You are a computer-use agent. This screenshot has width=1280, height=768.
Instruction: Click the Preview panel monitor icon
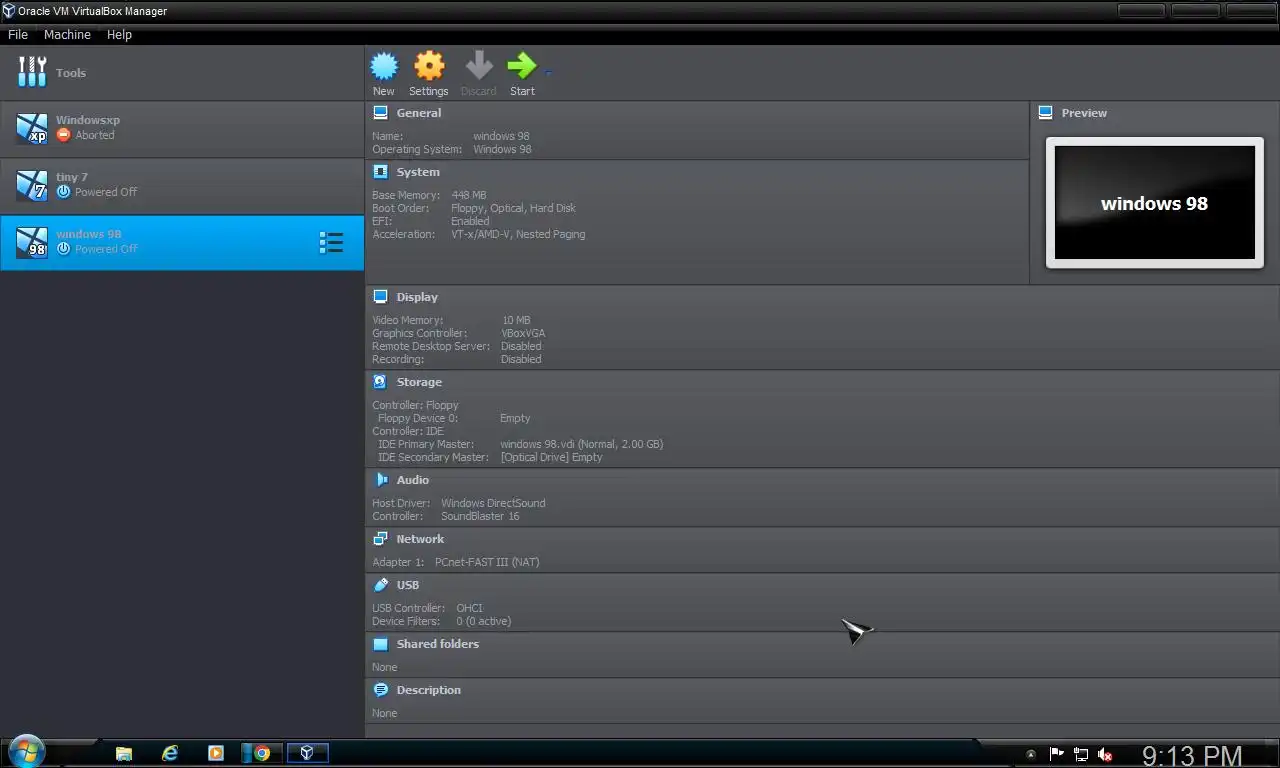click(1045, 113)
